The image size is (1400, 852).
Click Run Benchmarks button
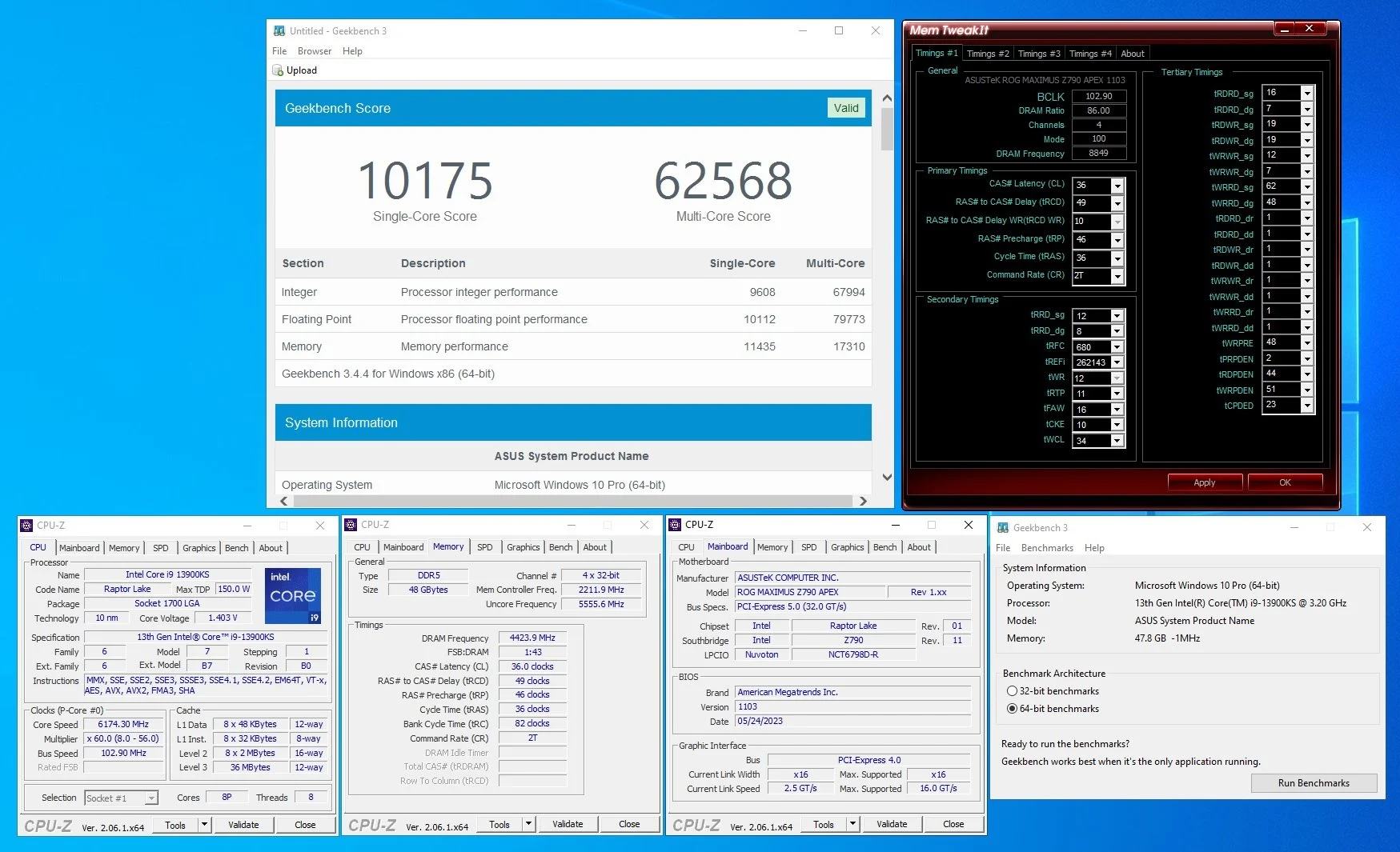click(x=1314, y=783)
